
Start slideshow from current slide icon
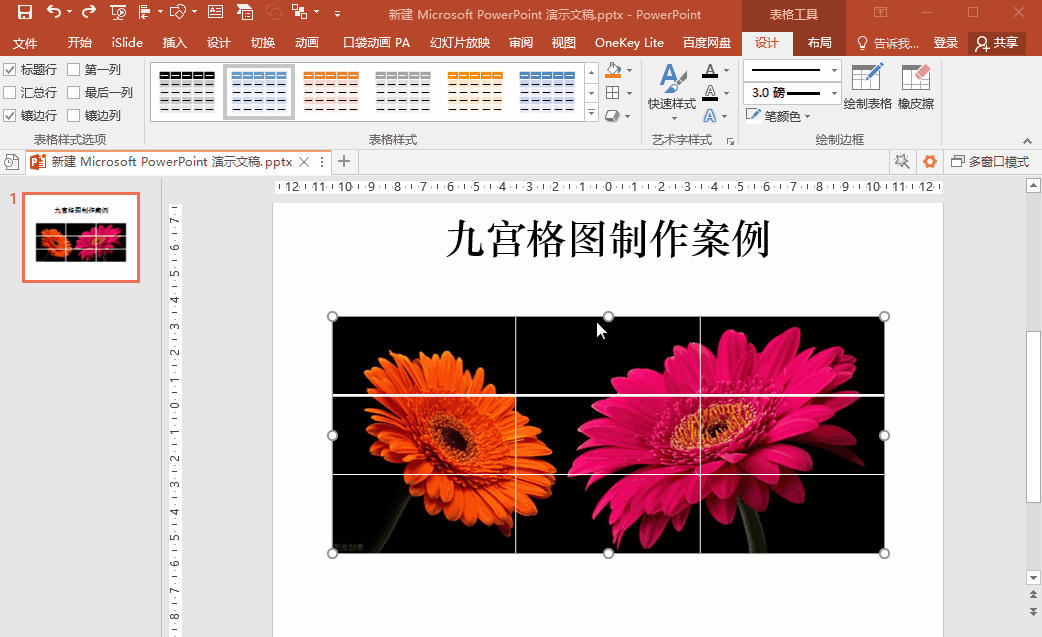click(x=117, y=12)
